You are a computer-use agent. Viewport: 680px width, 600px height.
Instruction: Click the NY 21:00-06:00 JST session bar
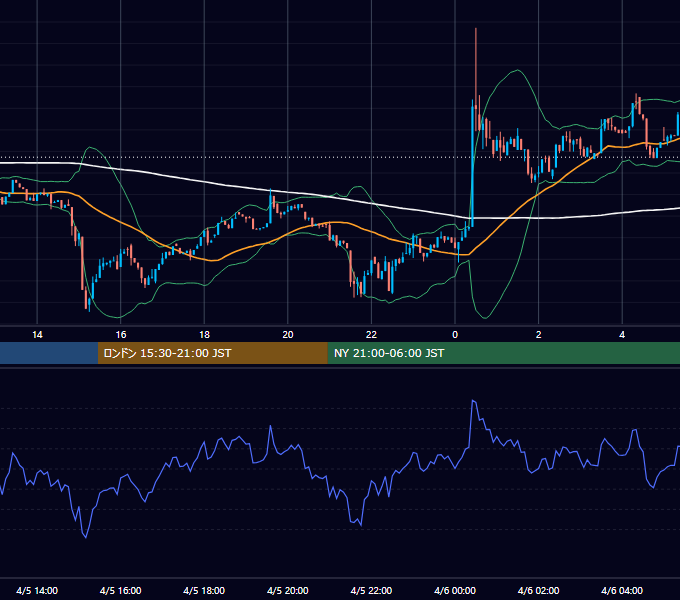coord(503,353)
